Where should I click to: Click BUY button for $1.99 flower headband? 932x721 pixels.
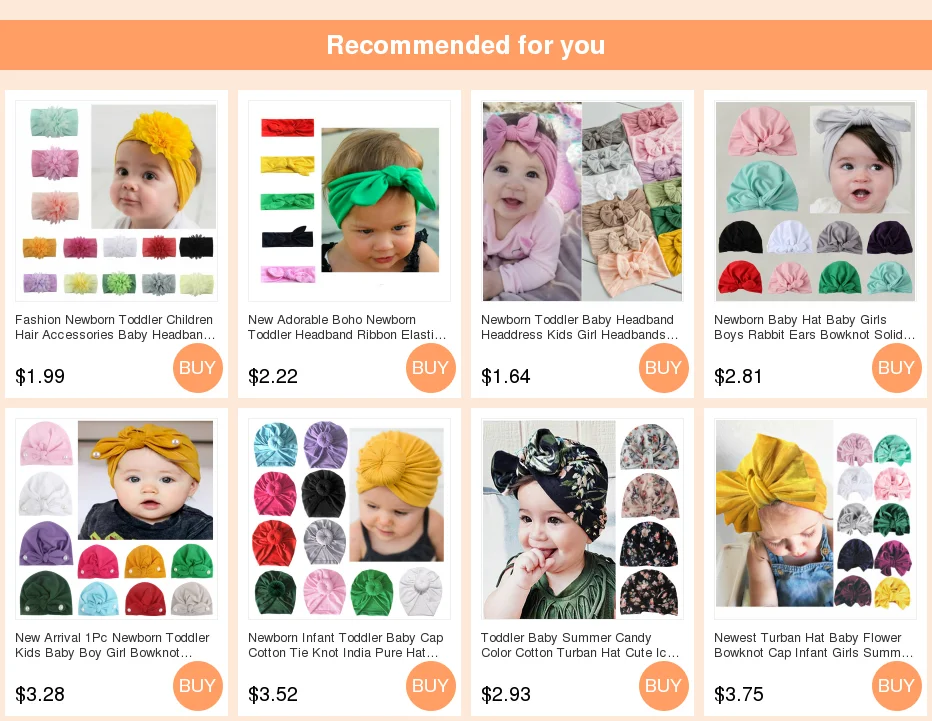197,367
